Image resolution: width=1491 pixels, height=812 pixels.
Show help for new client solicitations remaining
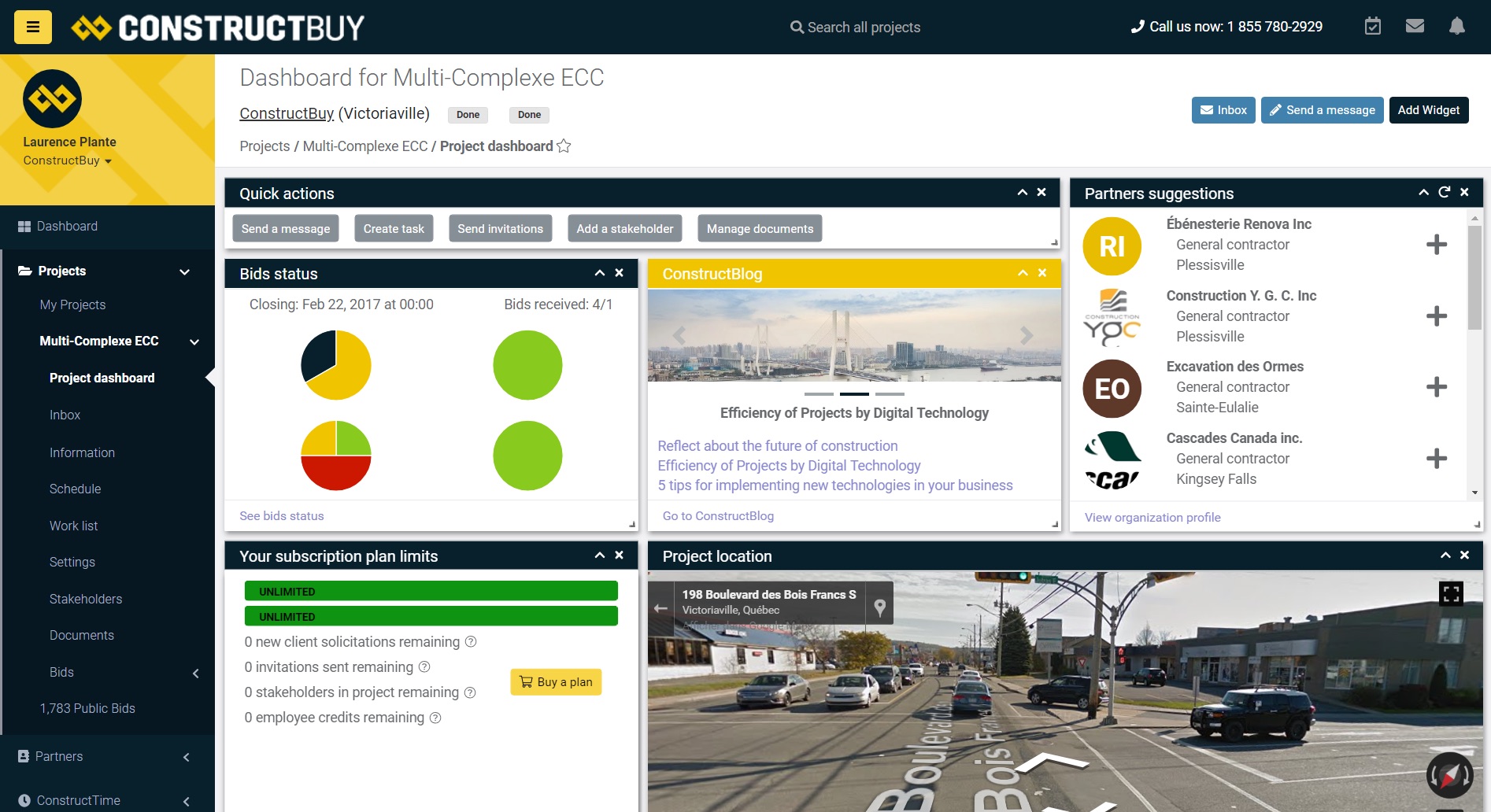[x=471, y=642]
